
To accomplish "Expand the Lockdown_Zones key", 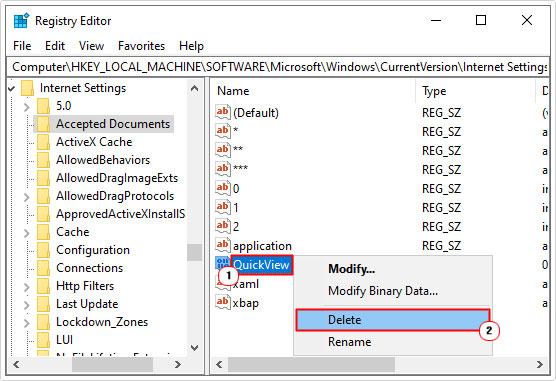I will (x=27, y=322).
